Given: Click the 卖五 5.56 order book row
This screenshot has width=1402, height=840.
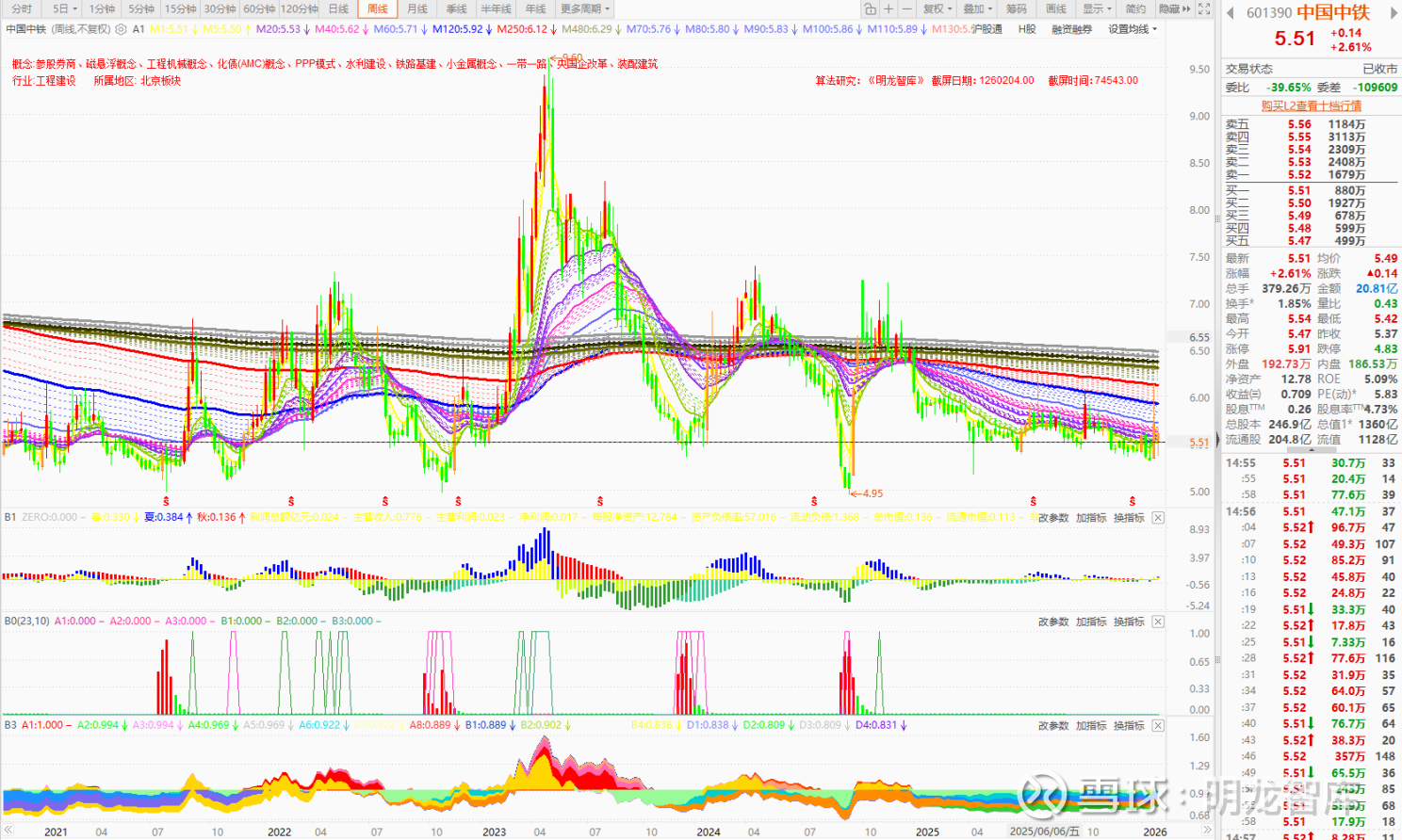Looking at the screenshot, I should [1311, 124].
